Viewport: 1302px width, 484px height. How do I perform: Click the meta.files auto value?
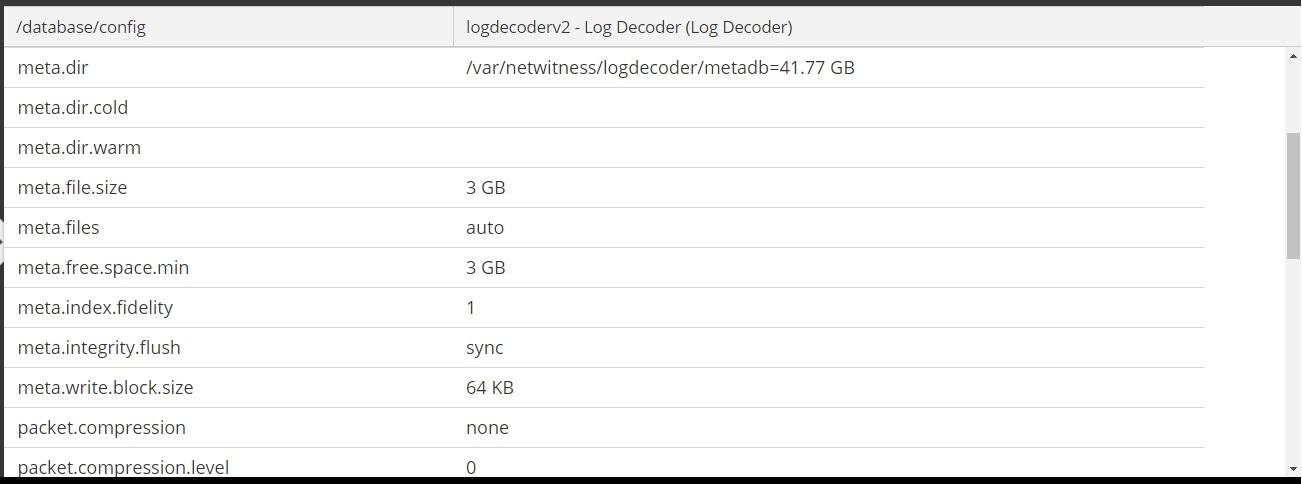pos(485,228)
